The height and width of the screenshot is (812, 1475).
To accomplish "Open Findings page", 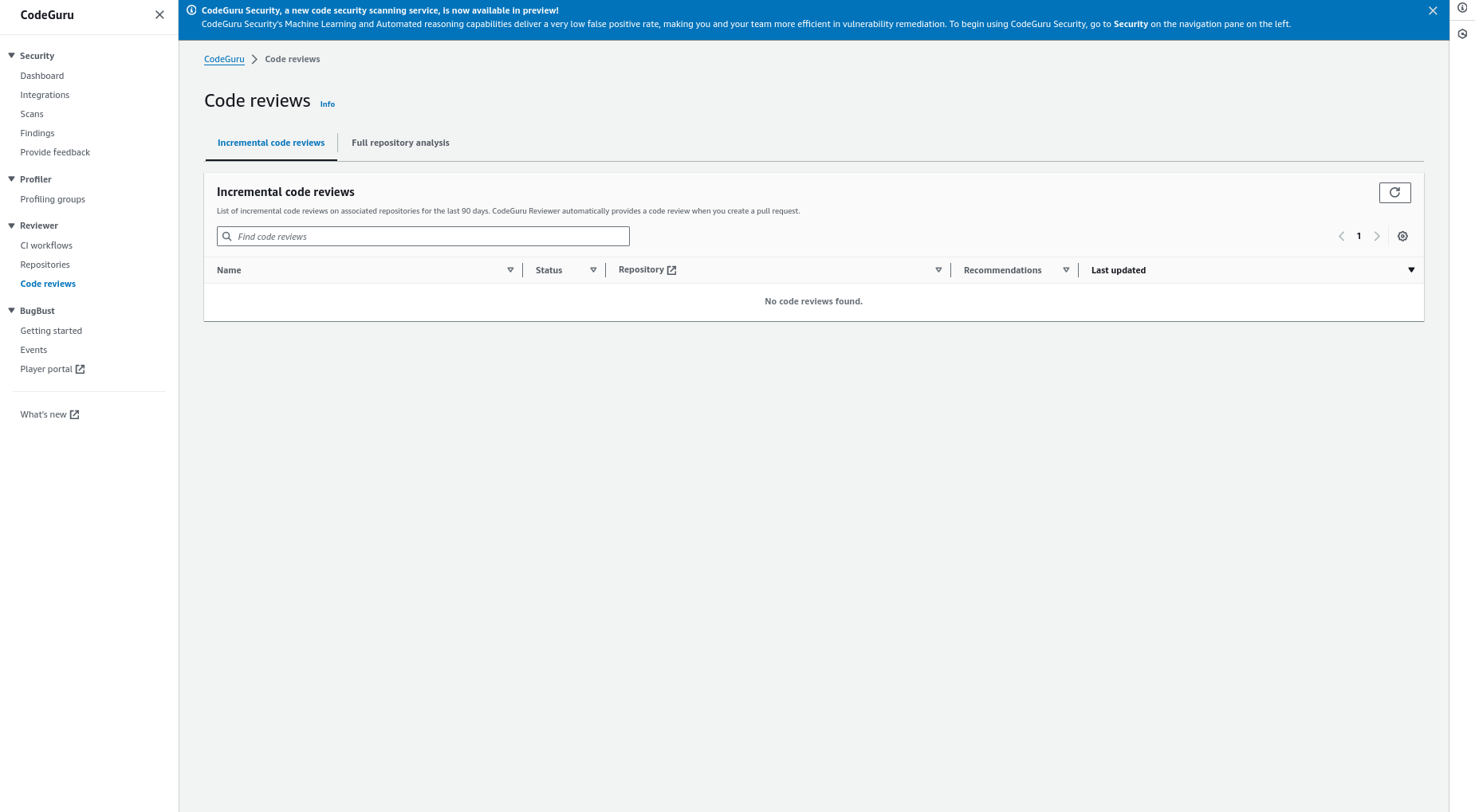I will pyautogui.click(x=37, y=133).
